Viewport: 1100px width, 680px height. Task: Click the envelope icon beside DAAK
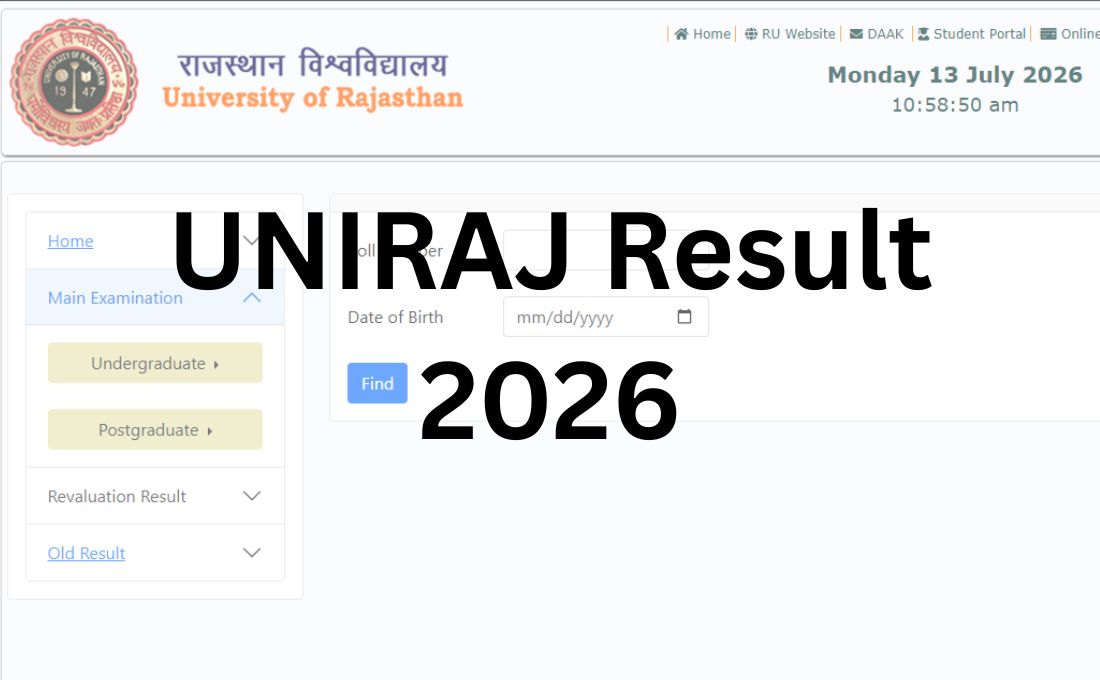coord(856,34)
